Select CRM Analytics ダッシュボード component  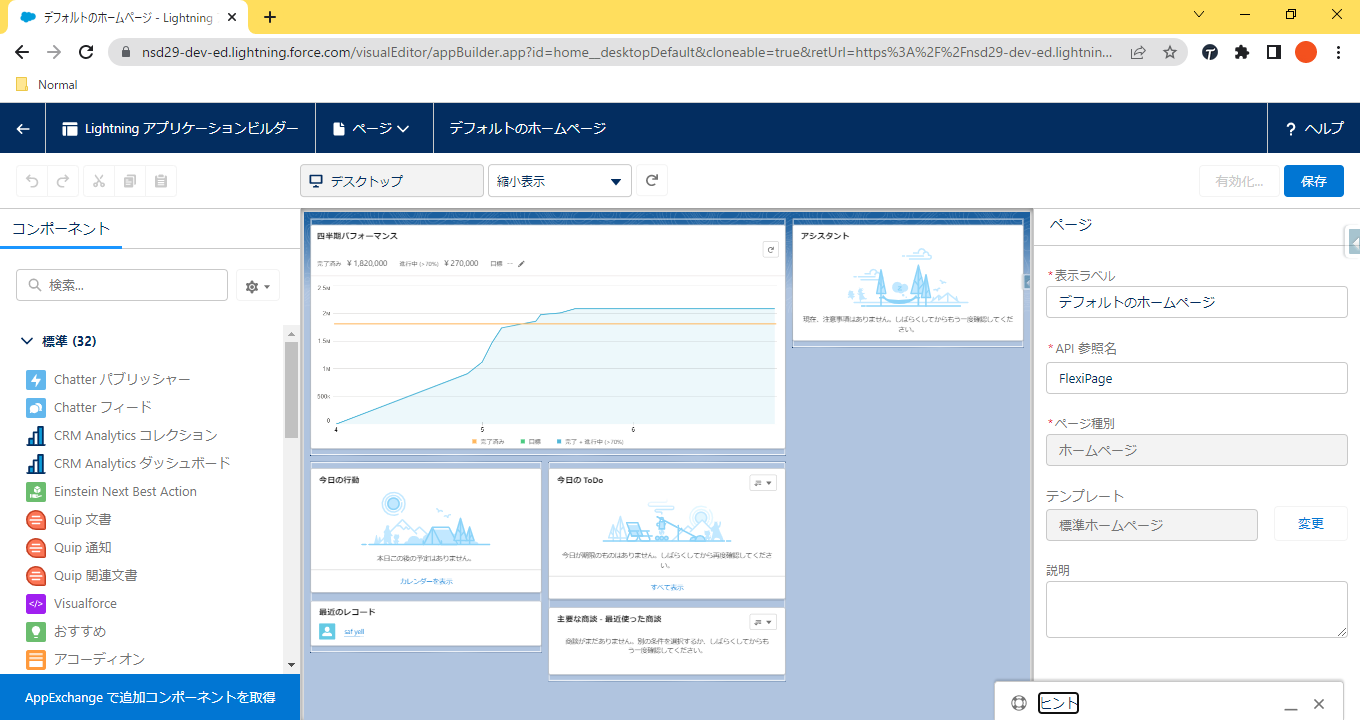[128, 464]
